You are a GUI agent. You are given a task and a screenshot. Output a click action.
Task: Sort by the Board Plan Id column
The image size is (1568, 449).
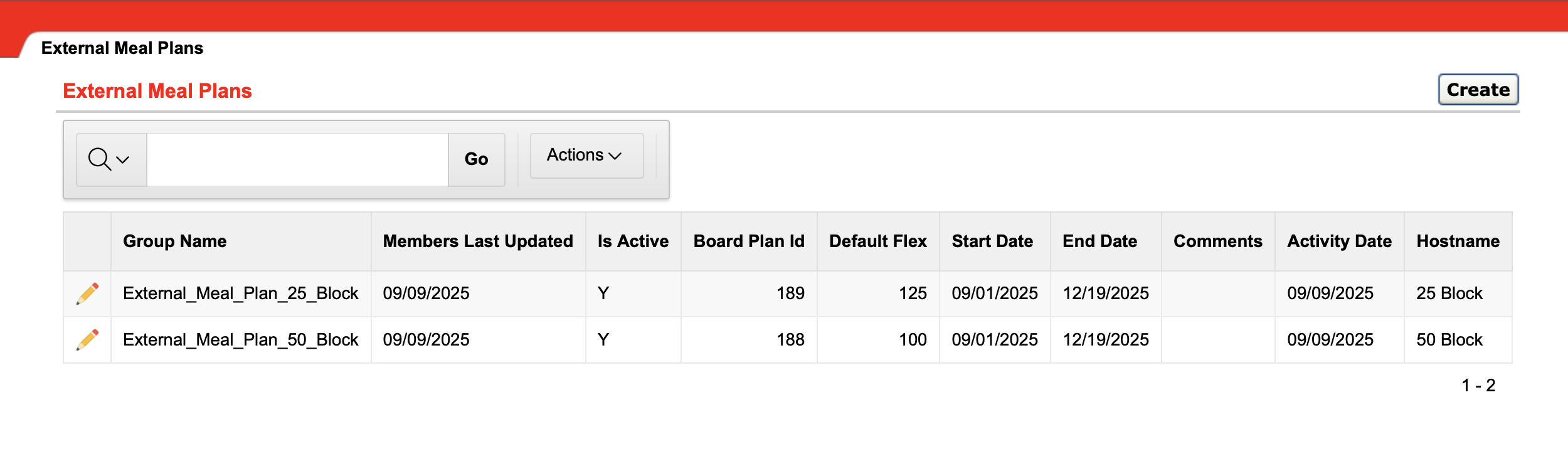click(749, 241)
